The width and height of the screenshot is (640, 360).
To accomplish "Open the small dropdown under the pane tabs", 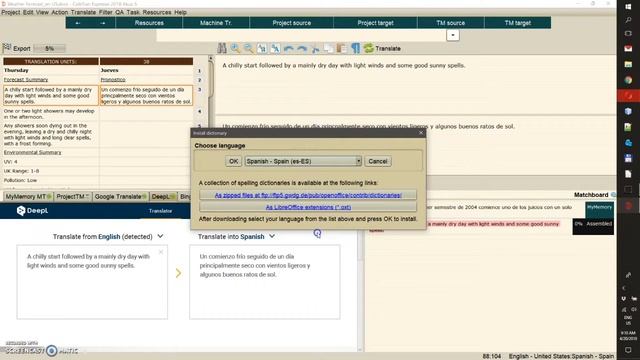I will pos(453,35).
